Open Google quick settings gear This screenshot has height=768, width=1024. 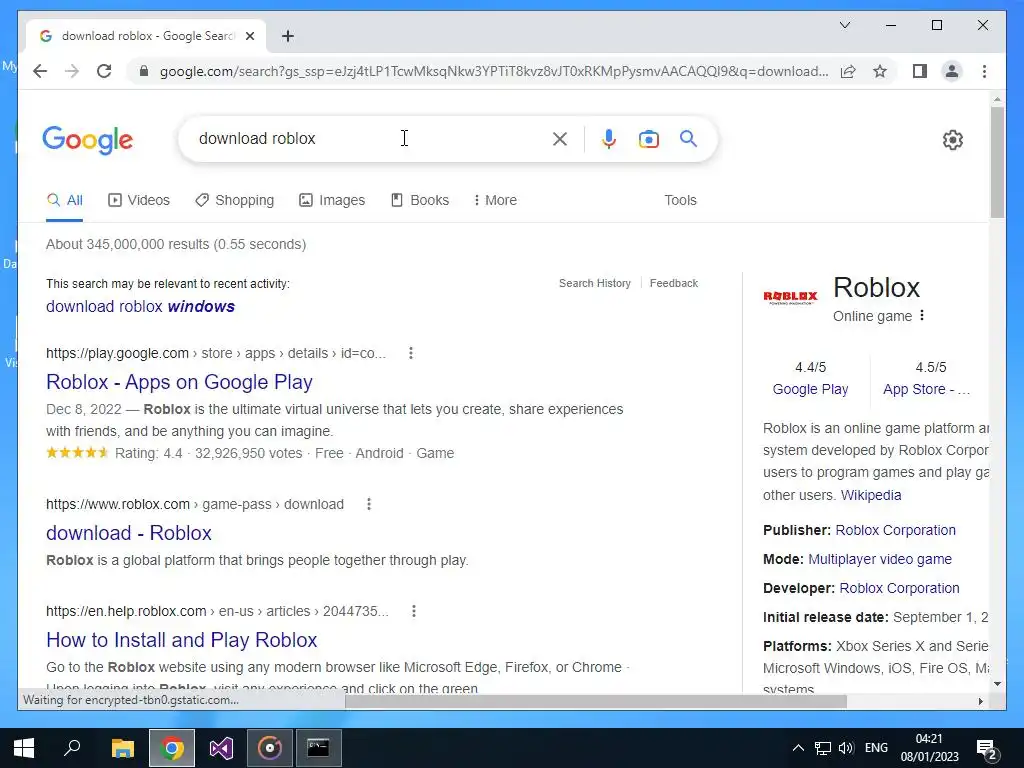(x=952, y=140)
